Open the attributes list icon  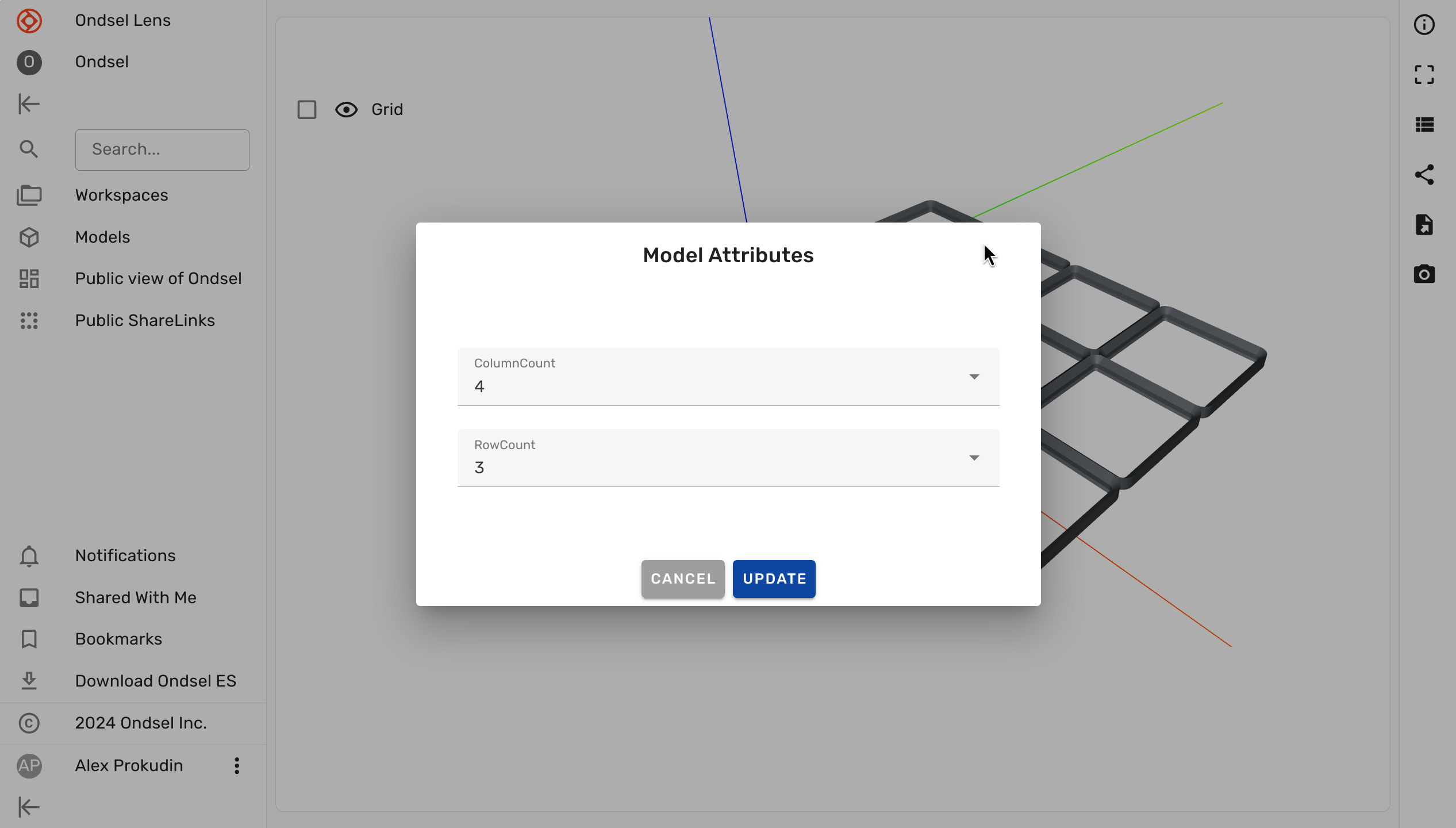[x=1424, y=124]
